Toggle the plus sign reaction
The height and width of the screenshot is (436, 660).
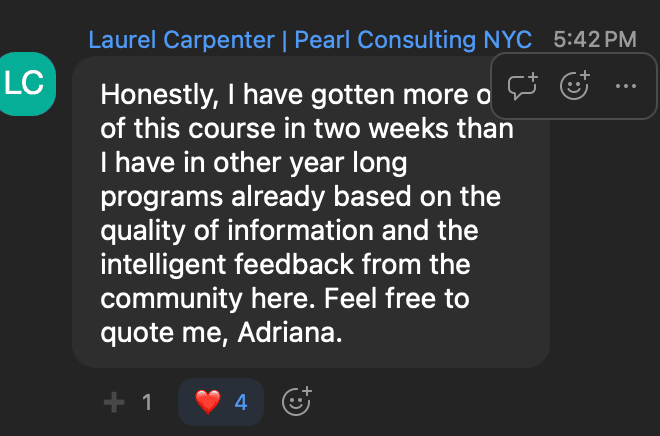pyautogui.click(x=114, y=402)
